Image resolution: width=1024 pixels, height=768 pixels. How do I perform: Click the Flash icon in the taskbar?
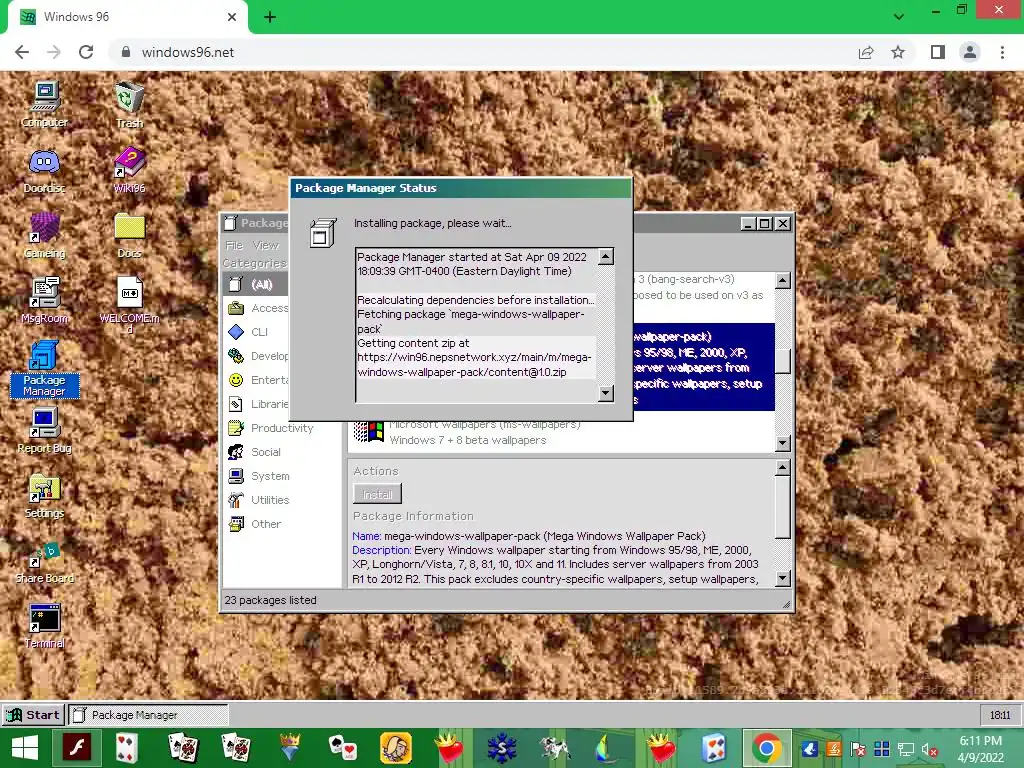77,748
